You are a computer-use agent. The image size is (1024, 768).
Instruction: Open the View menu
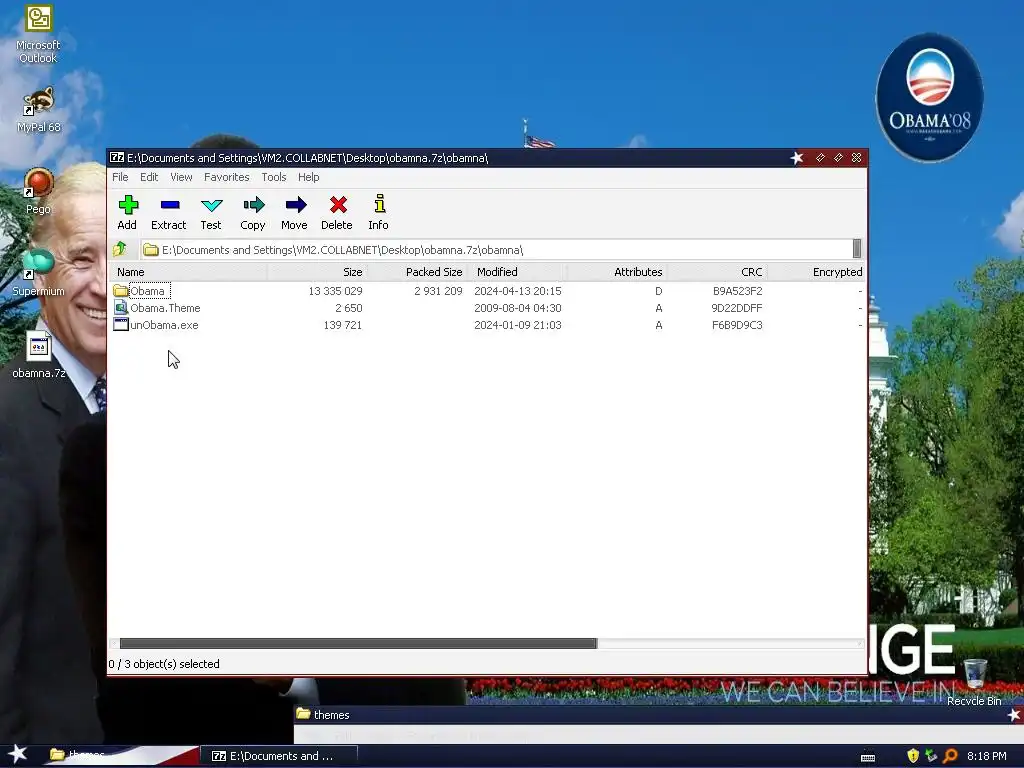(181, 177)
